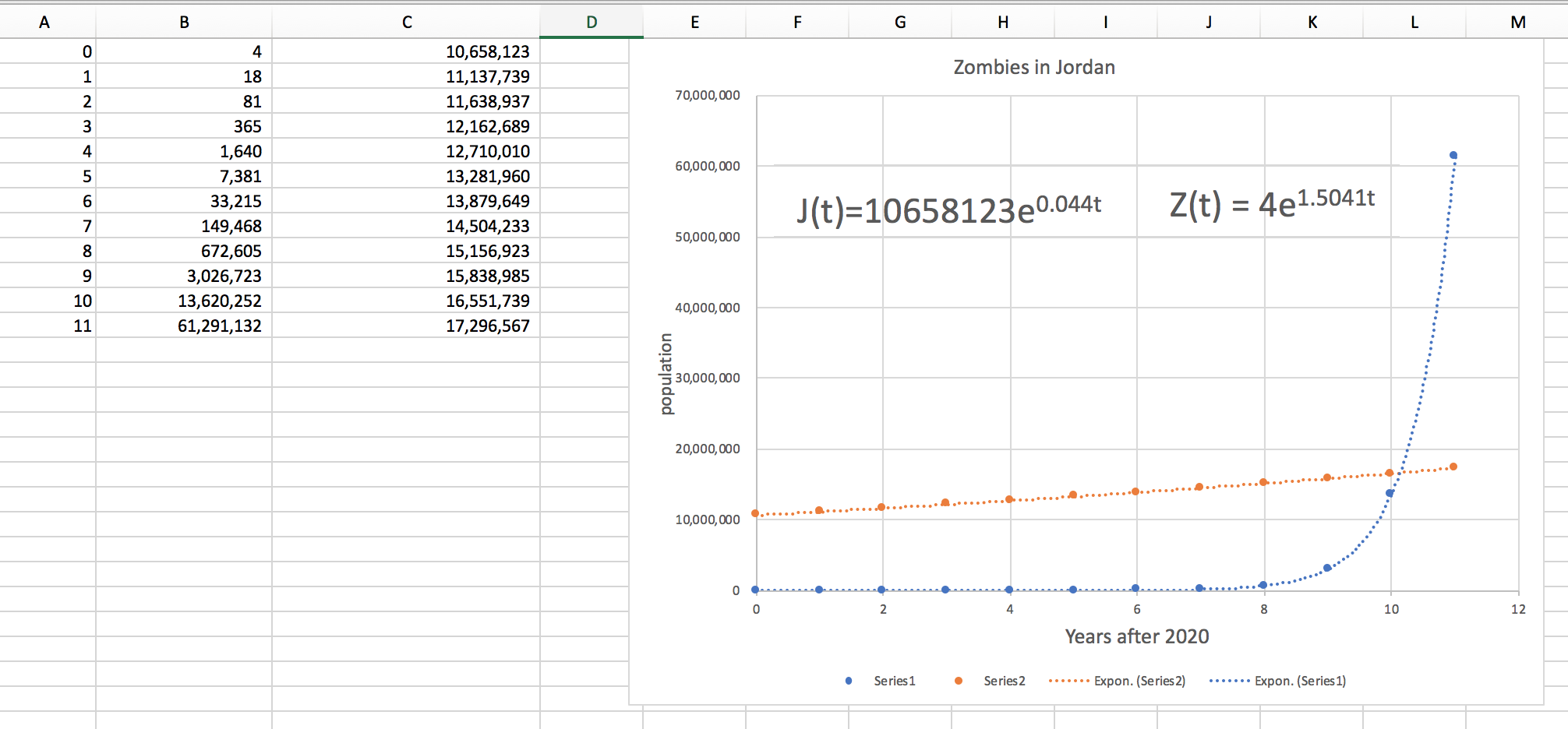Select column I header
Screen dimensions: 1568x729
tap(1106, 22)
